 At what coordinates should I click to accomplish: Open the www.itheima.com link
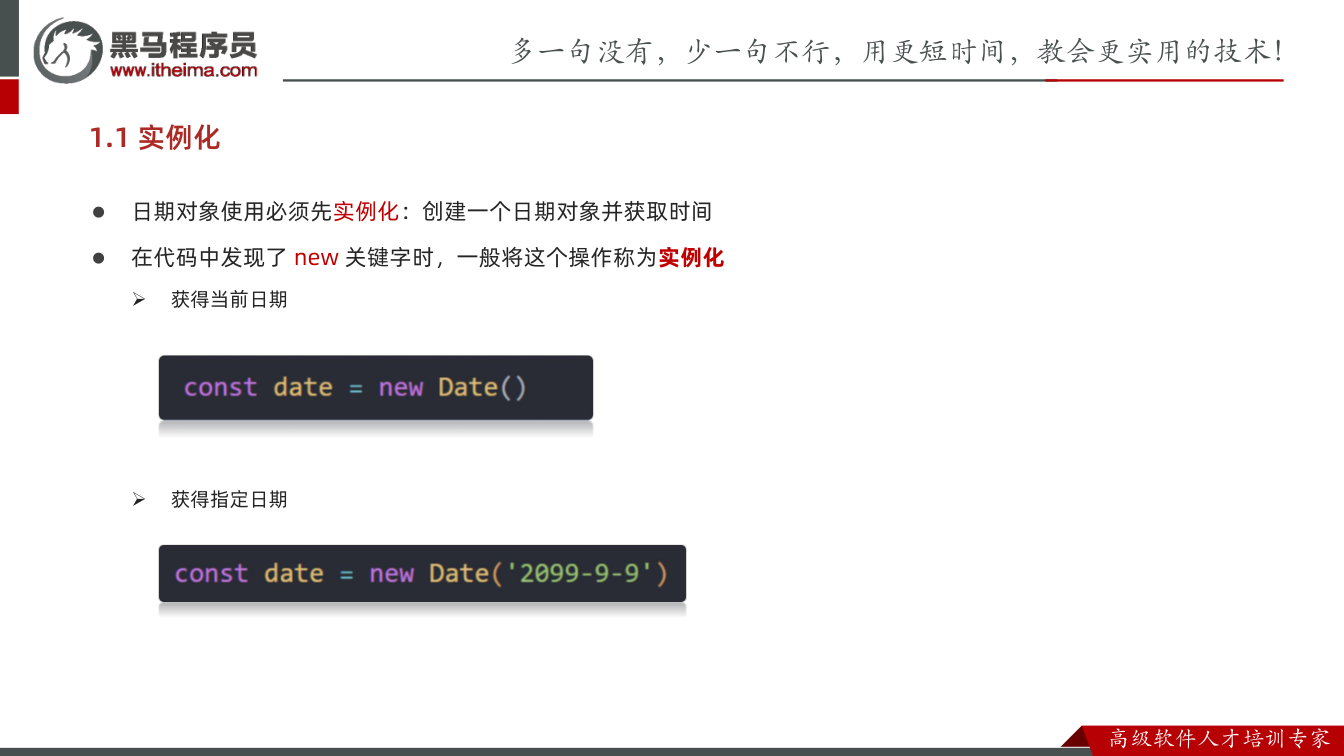[183, 70]
